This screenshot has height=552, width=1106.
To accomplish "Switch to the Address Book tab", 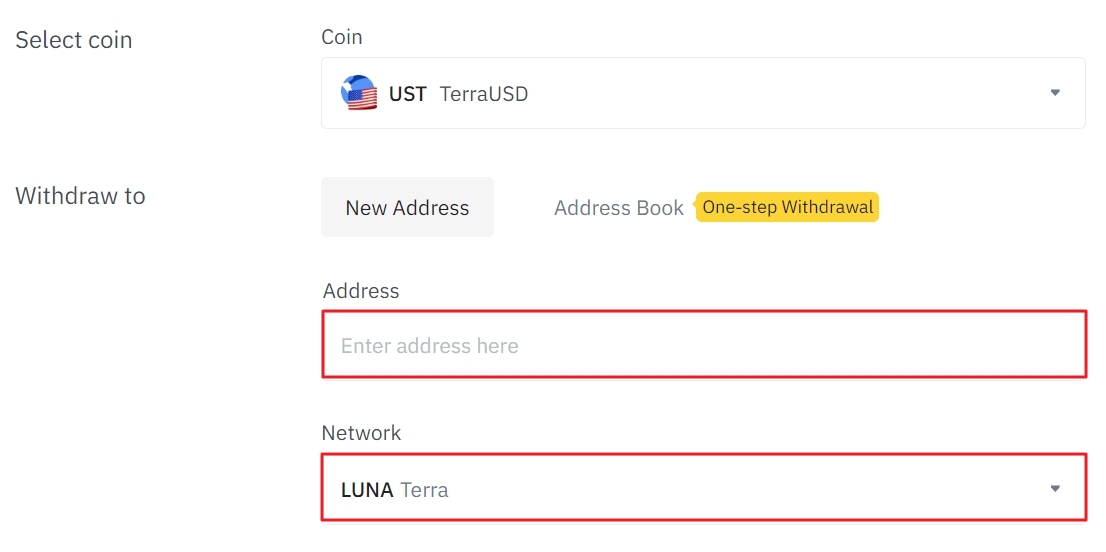I will tap(618, 208).
